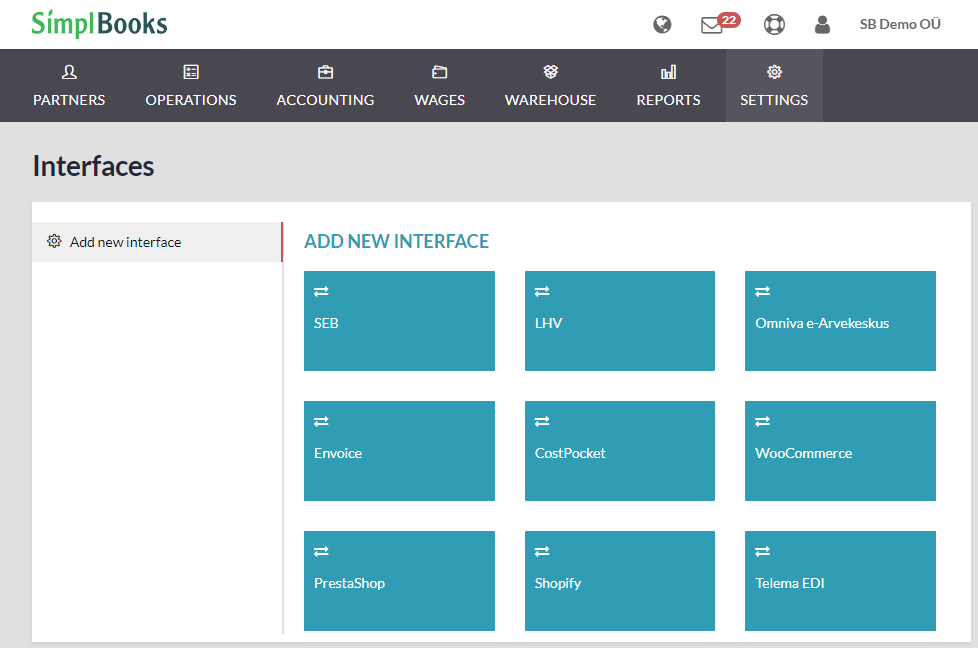Add the Envoice interface
The width and height of the screenshot is (978, 648).
pyautogui.click(x=399, y=451)
